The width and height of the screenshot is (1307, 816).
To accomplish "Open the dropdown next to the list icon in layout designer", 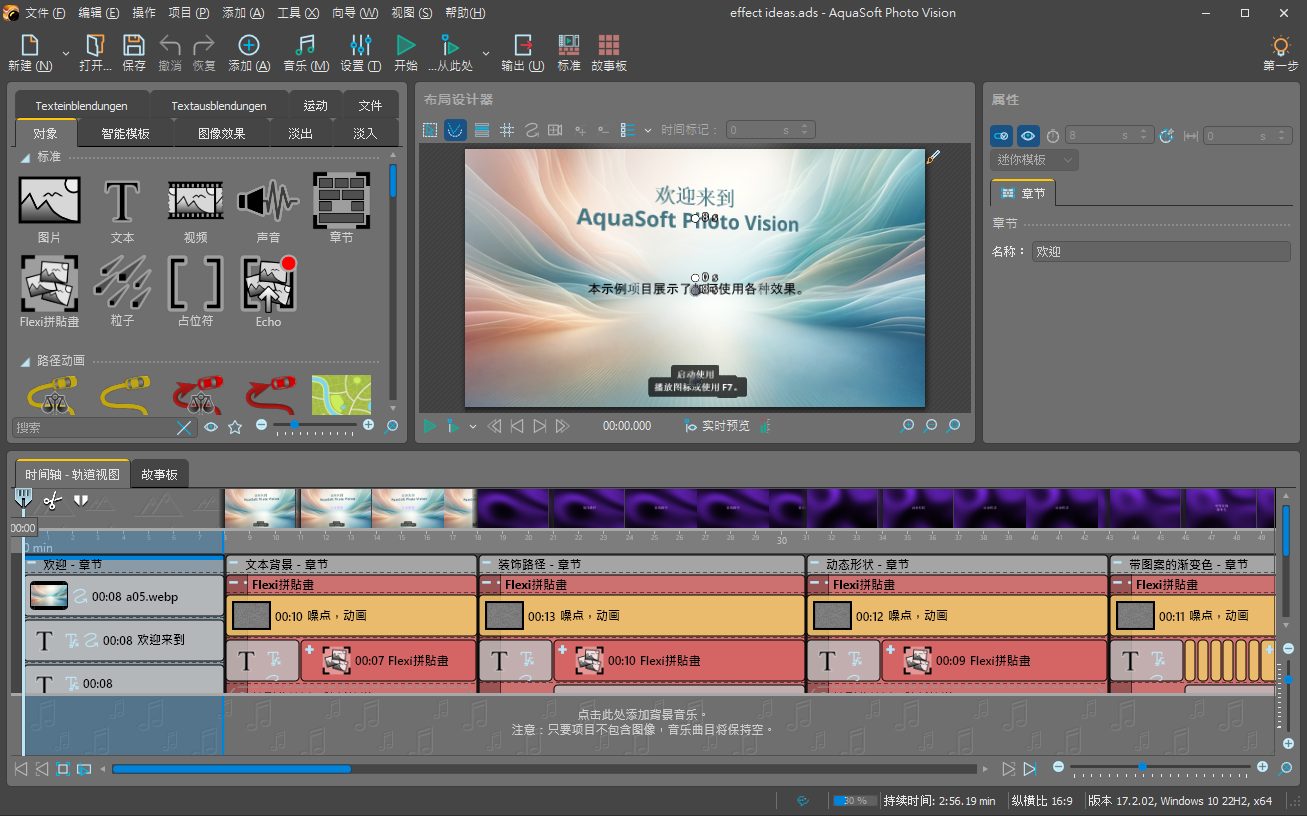I will (x=648, y=130).
